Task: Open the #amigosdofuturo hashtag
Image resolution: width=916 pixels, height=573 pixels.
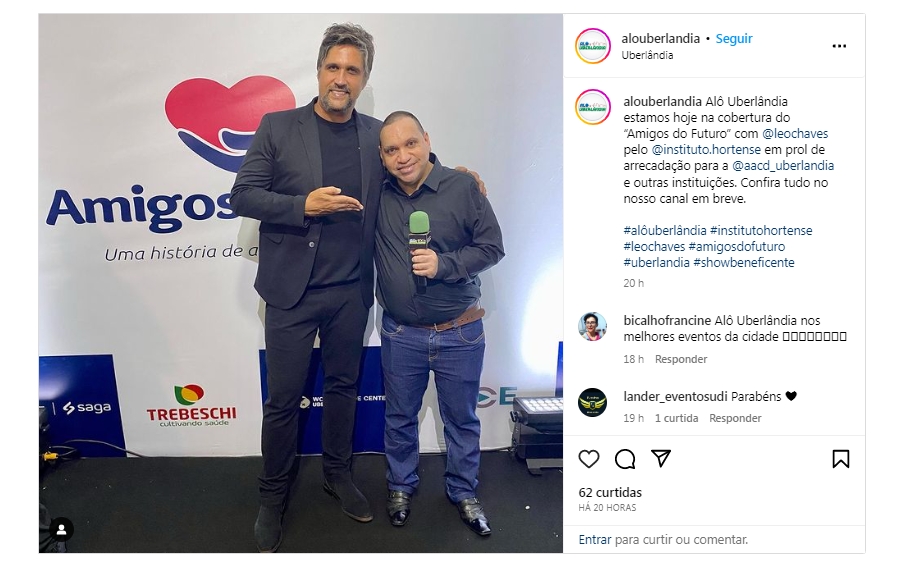Action: (737, 246)
